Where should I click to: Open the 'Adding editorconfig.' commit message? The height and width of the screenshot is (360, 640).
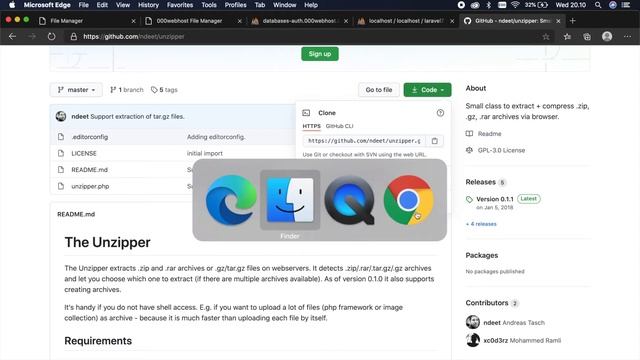coord(216,137)
